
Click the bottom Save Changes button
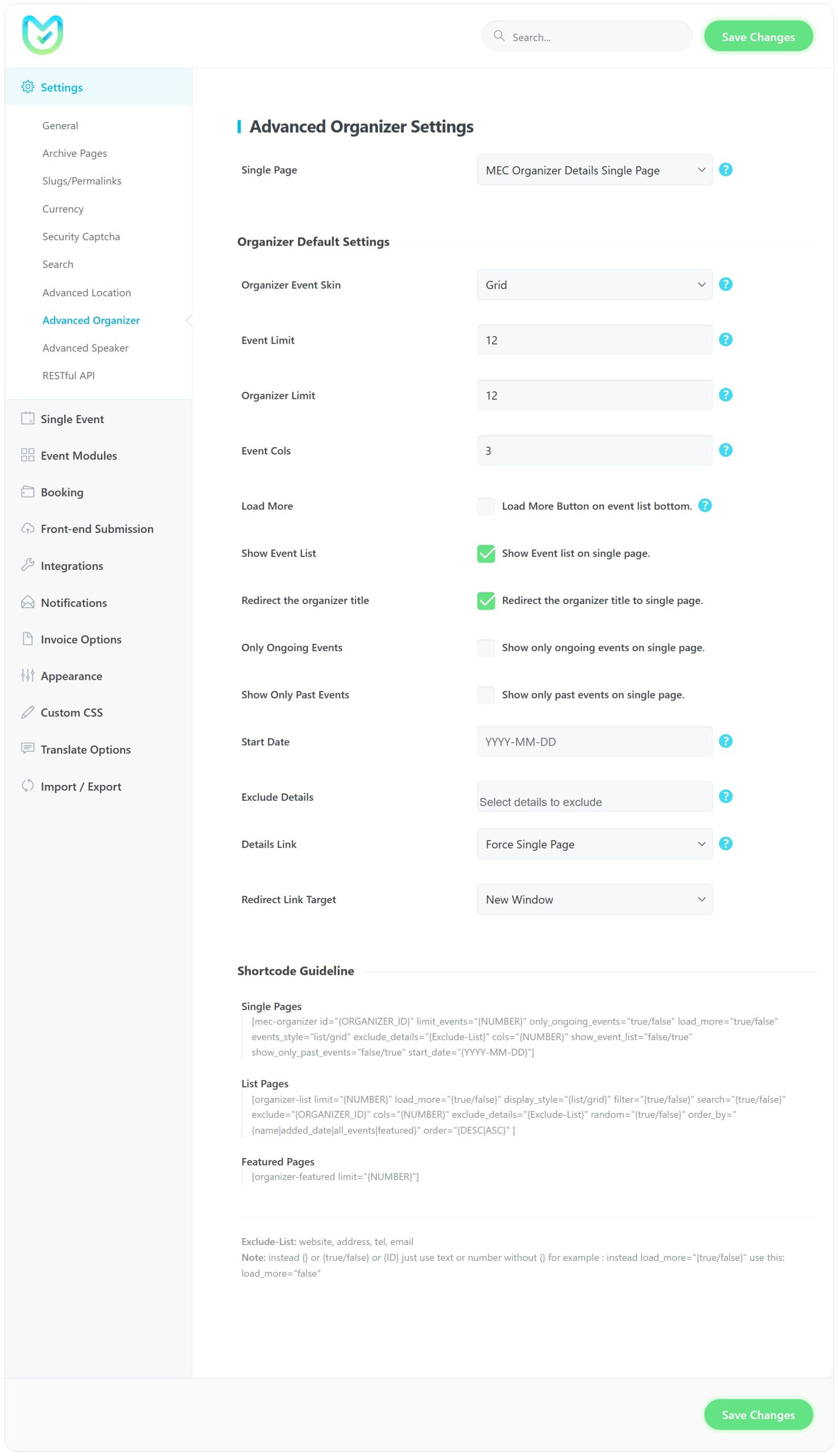click(757, 1414)
